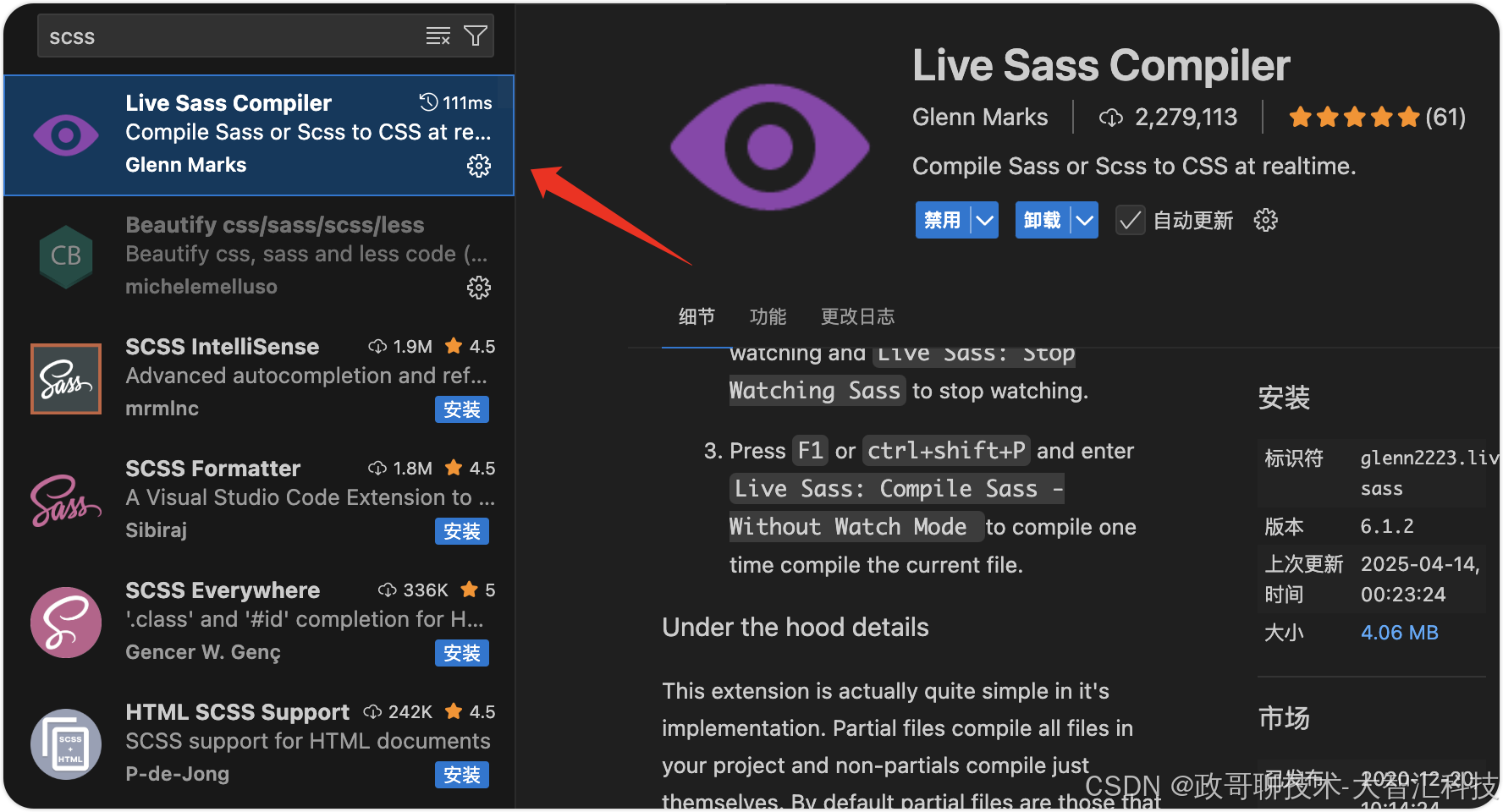The width and height of the screenshot is (1503, 812).
Task: Open the SCSS Everywhere list entry title
Action: tap(223, 590)
